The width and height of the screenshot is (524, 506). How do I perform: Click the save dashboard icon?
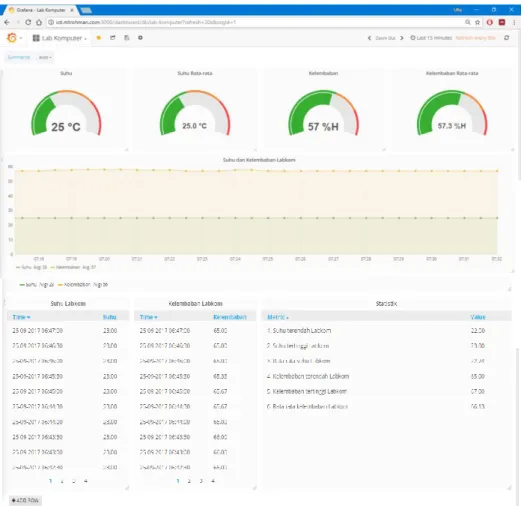tap(127, 38)
